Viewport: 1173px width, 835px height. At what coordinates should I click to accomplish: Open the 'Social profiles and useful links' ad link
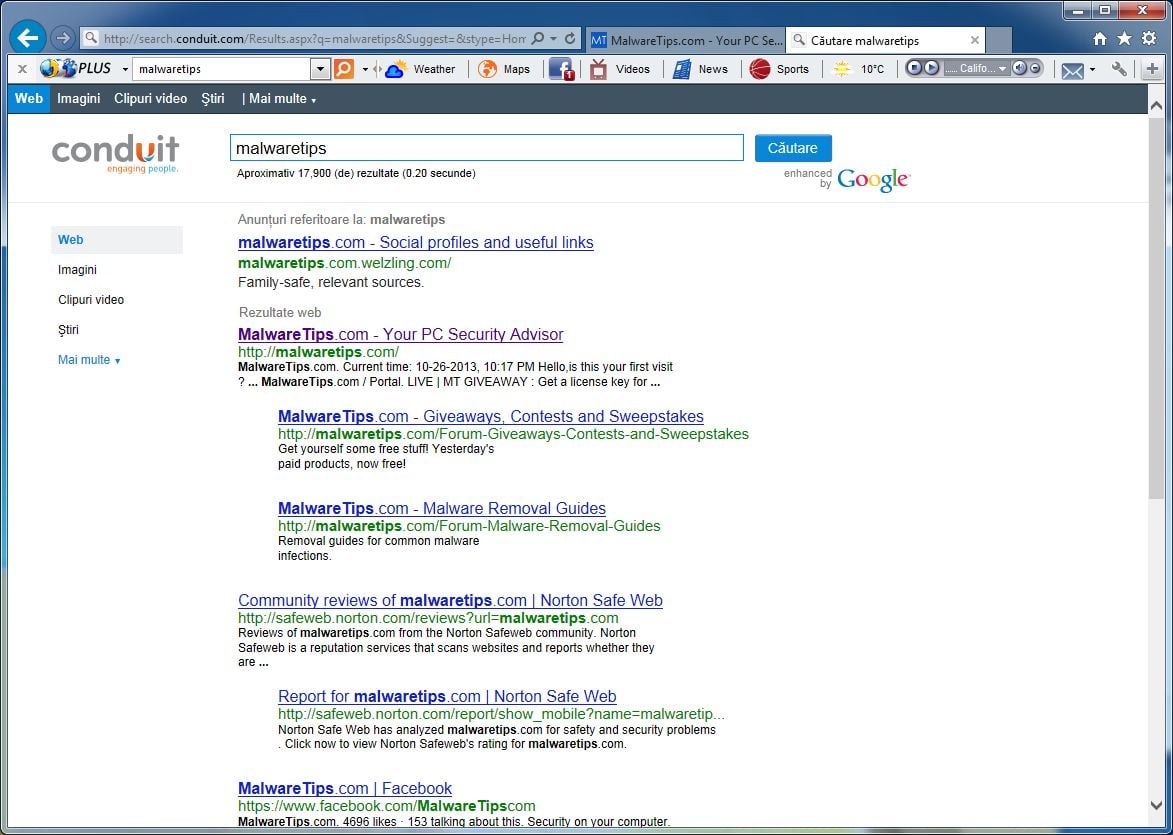[x=416, y=242]
